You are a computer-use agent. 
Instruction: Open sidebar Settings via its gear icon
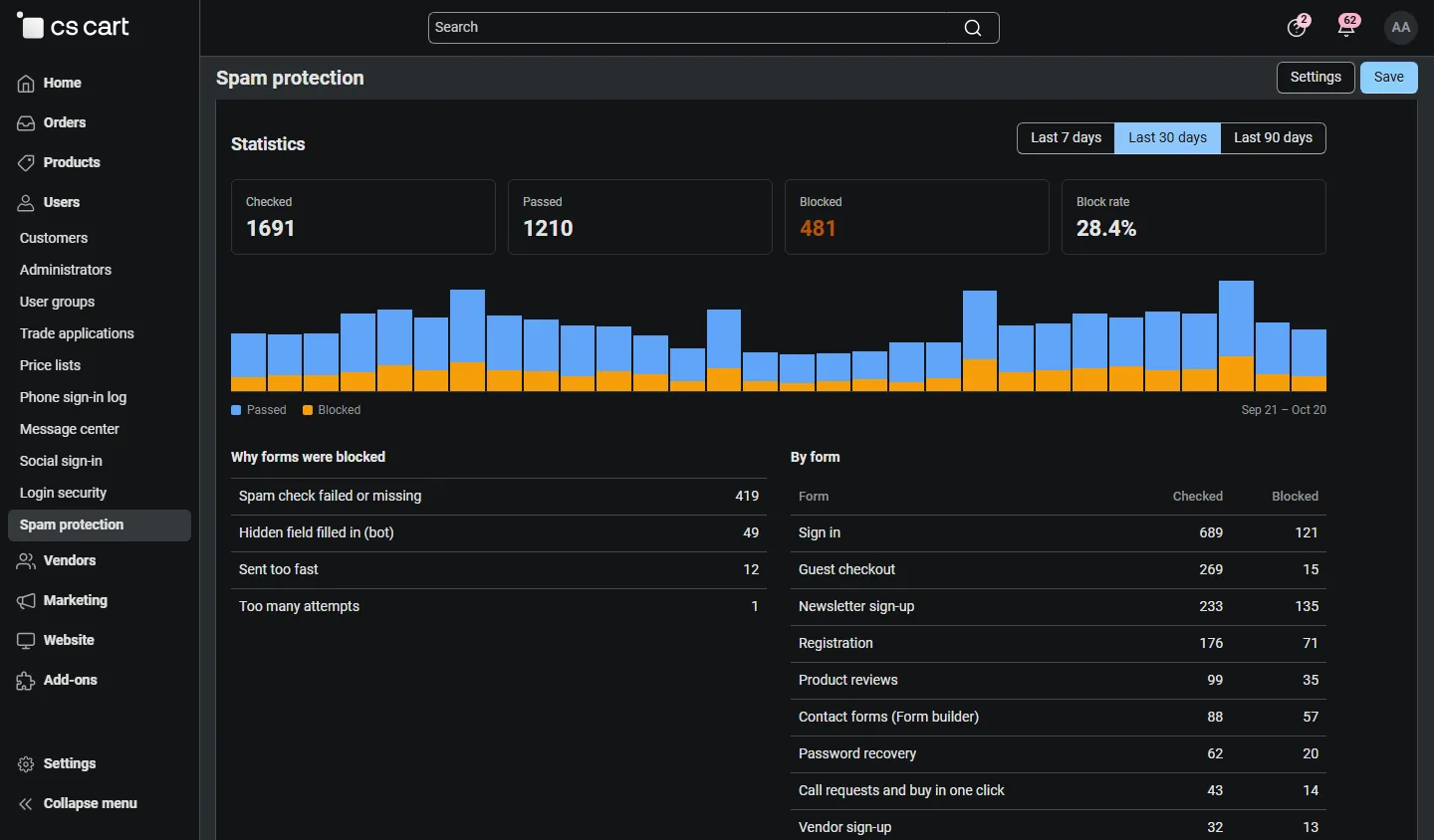26,764
